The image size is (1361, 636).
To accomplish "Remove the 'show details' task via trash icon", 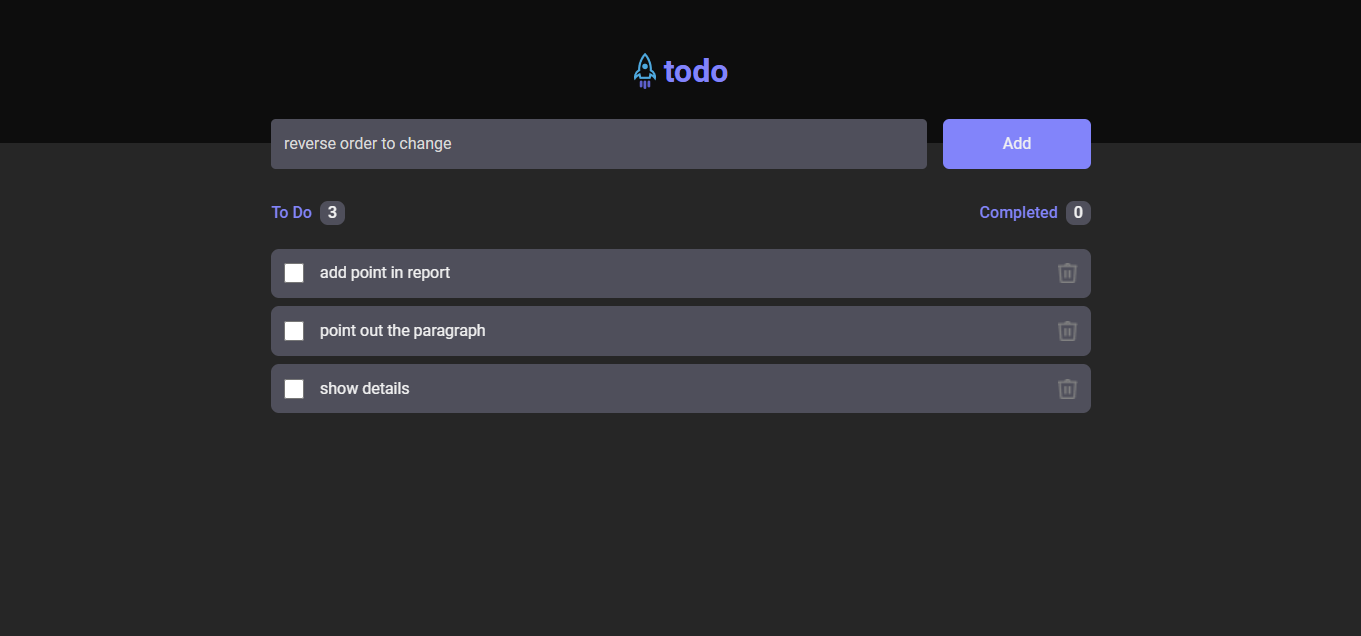I will 1067,389.
